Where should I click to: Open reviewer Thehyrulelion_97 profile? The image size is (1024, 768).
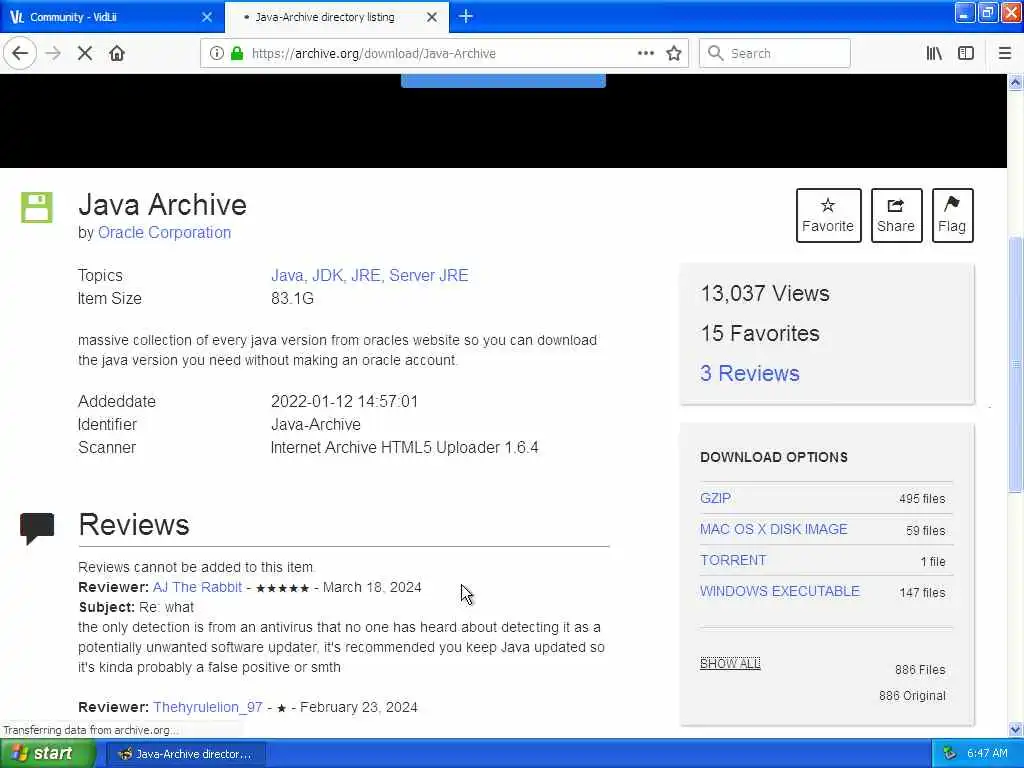coord(208,707)
